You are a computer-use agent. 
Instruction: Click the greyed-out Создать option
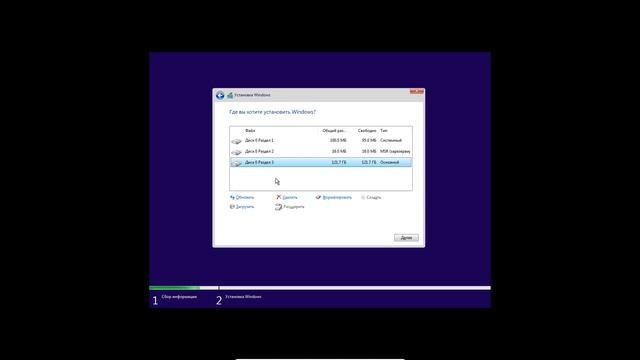[x=371, y=198]
